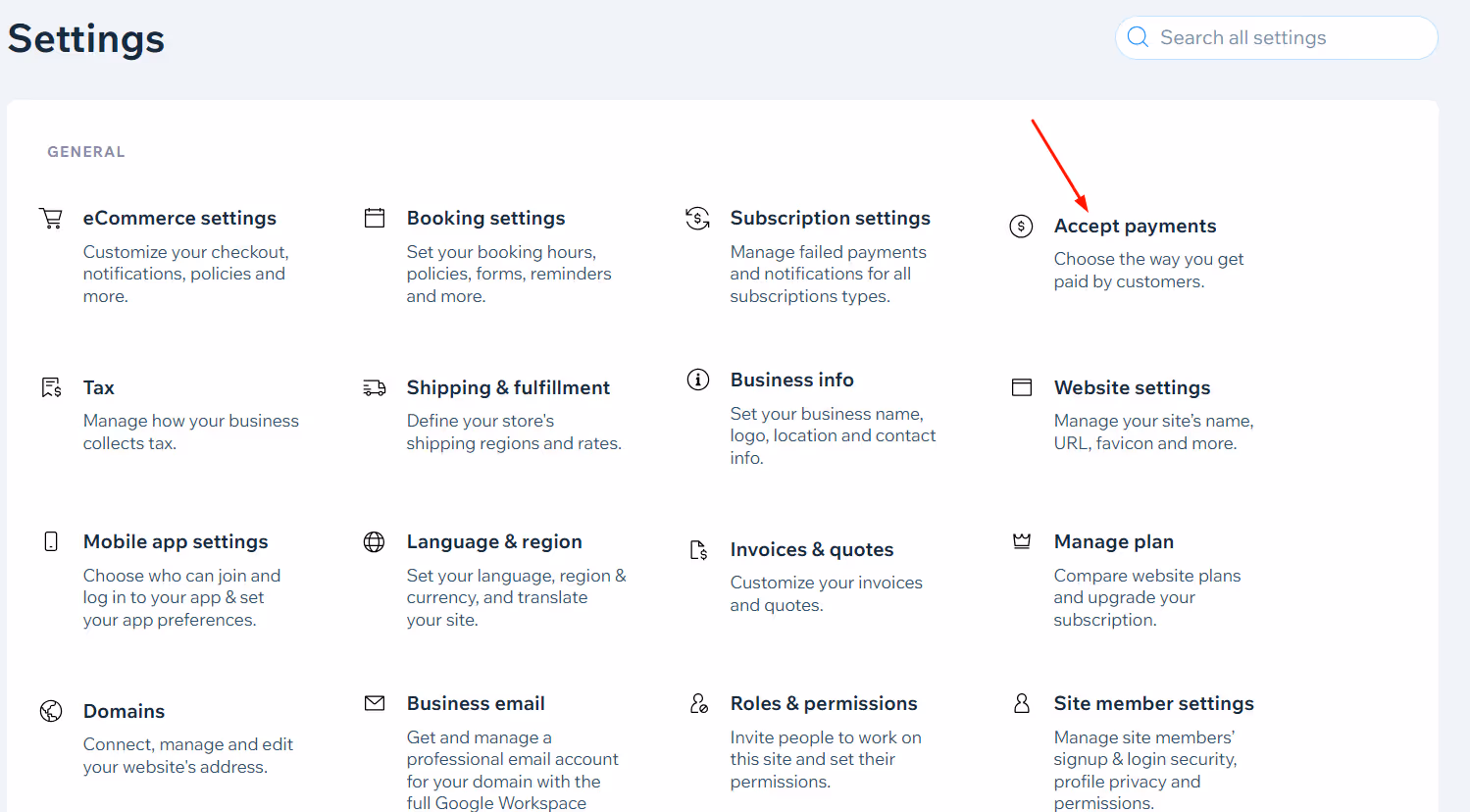Open Business info
This screenshot has height=812, width=1470.
pyautogui.click(x=791, y=380)
